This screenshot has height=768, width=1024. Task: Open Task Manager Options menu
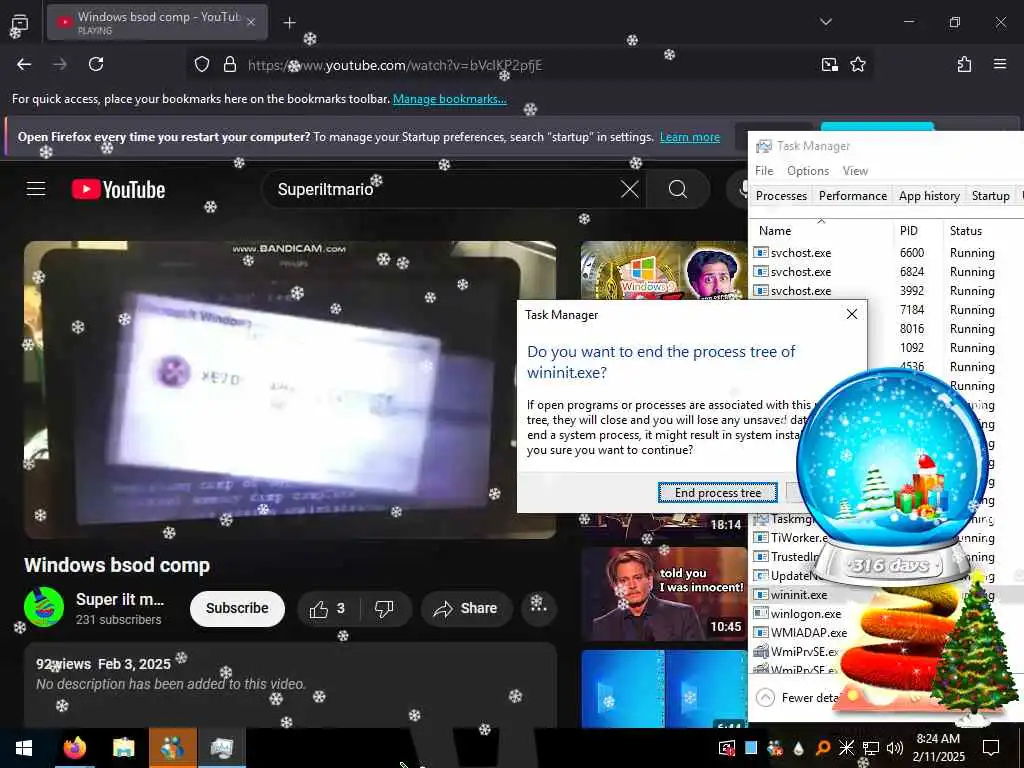(x=807, y=171)
